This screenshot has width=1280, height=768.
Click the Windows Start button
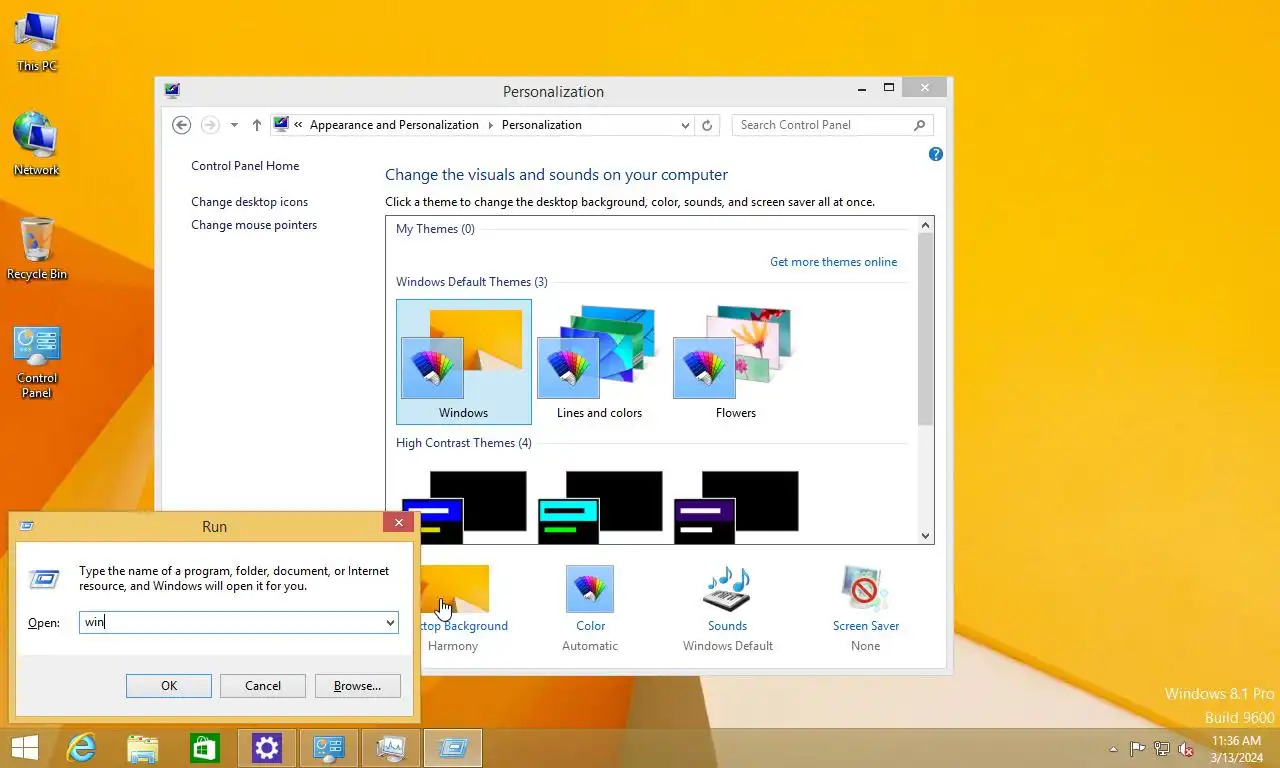click(x=24, y=748)
